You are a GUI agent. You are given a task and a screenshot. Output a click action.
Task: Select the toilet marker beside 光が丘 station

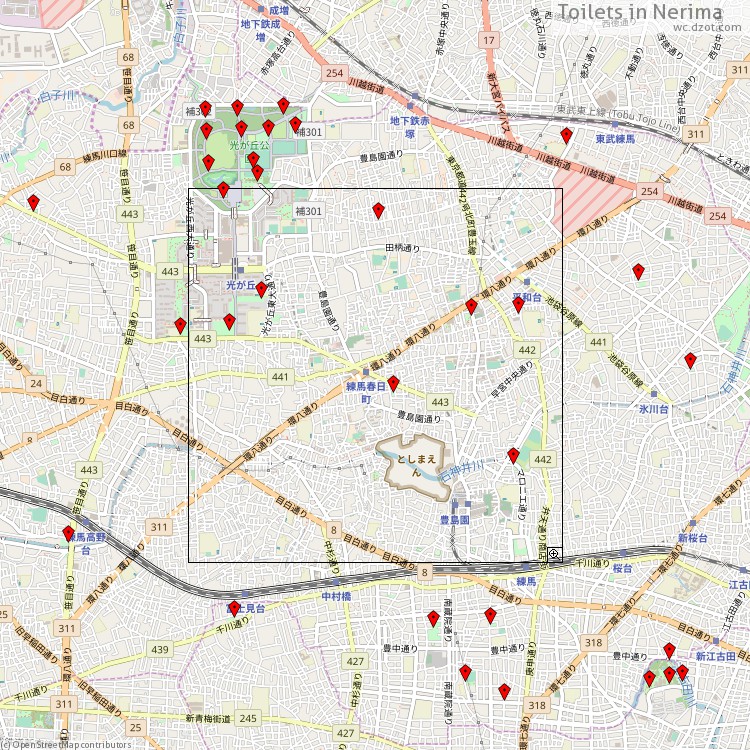point(261,290)
